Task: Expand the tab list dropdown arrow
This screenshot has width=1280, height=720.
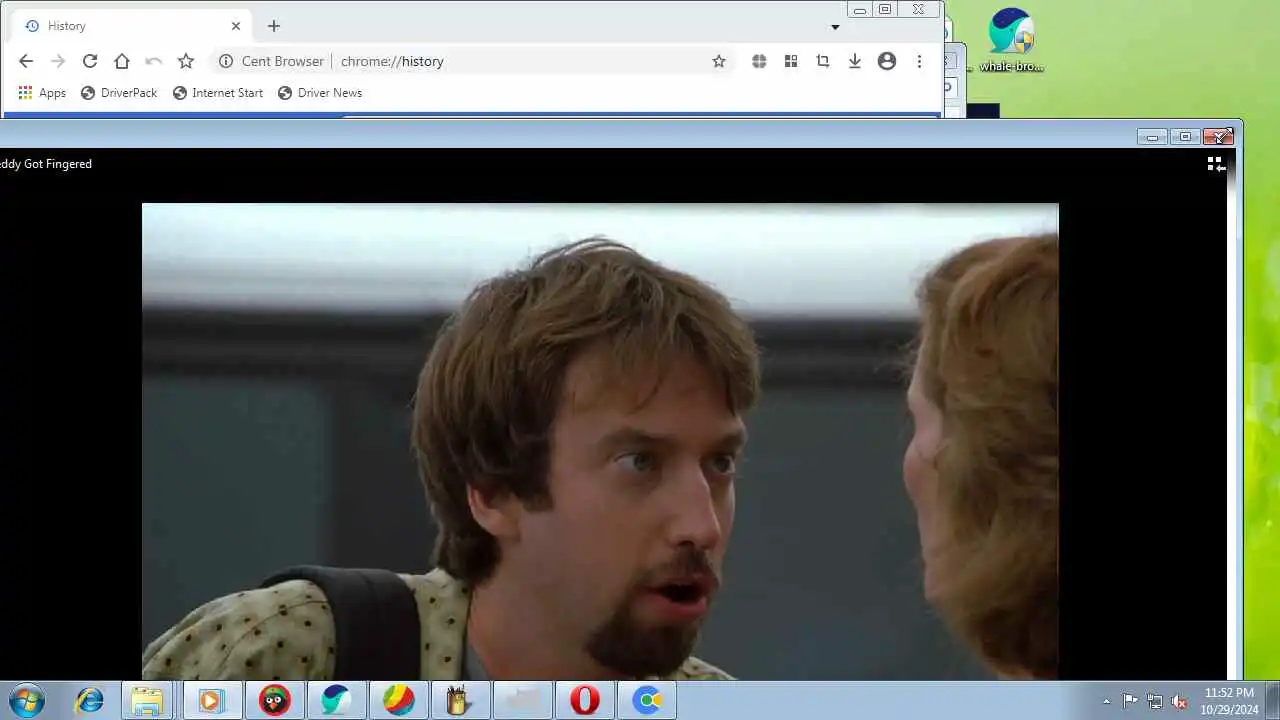Action: point(835,27)
